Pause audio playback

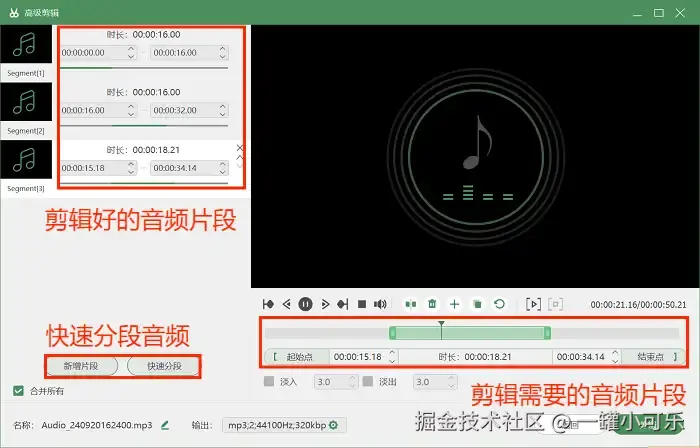point(305,304)
